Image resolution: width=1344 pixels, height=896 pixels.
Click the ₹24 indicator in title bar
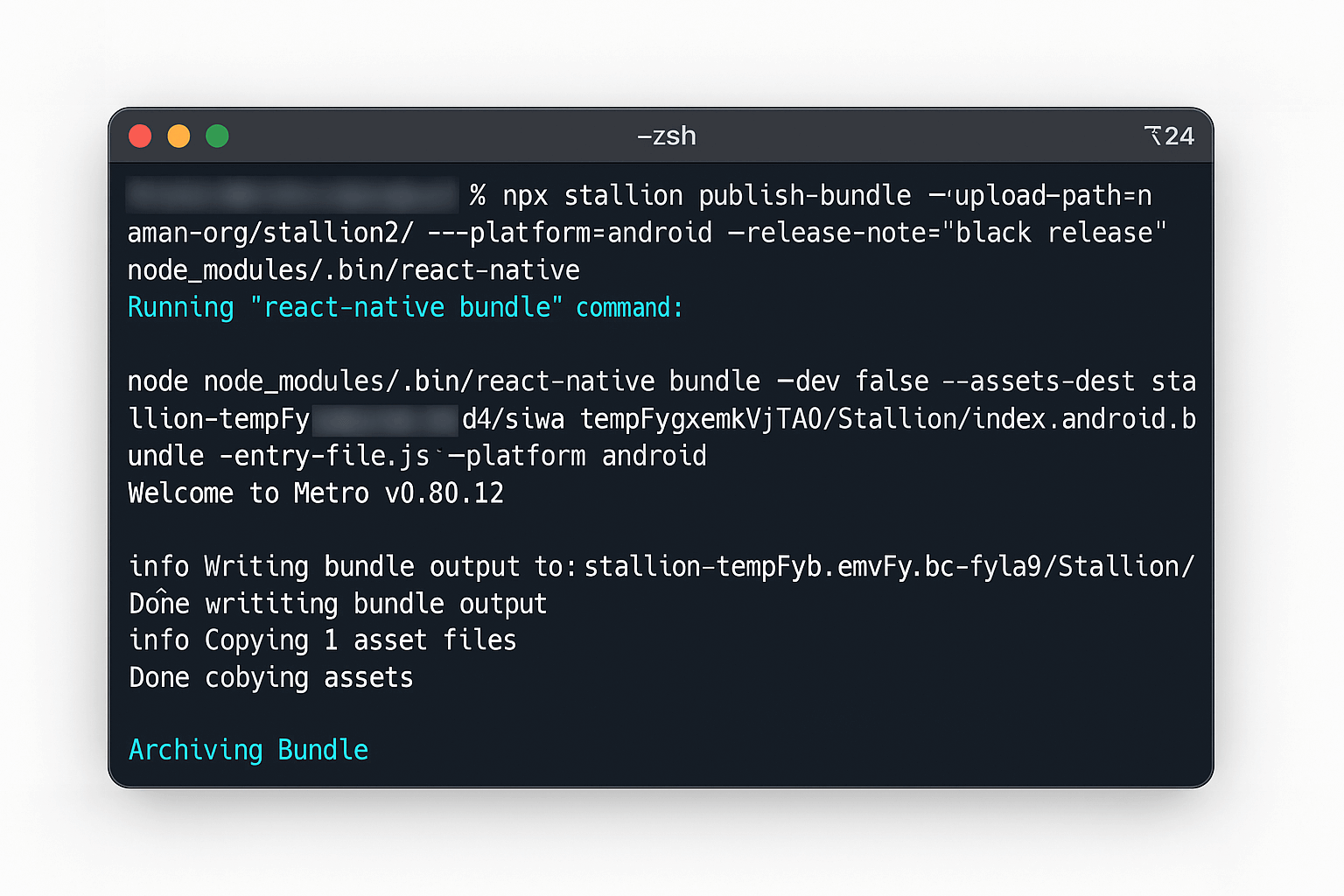point(1169,136)
